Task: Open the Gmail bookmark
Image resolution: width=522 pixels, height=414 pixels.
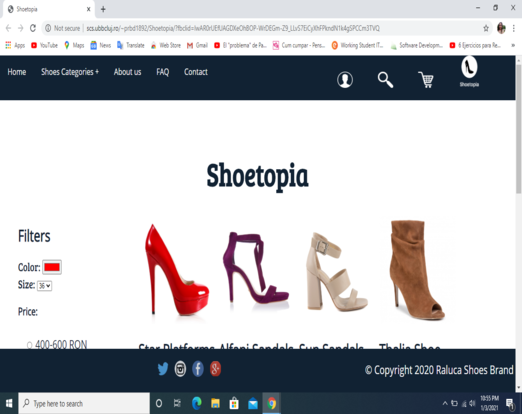Action: pyautogui.click(x=197, y=45)
